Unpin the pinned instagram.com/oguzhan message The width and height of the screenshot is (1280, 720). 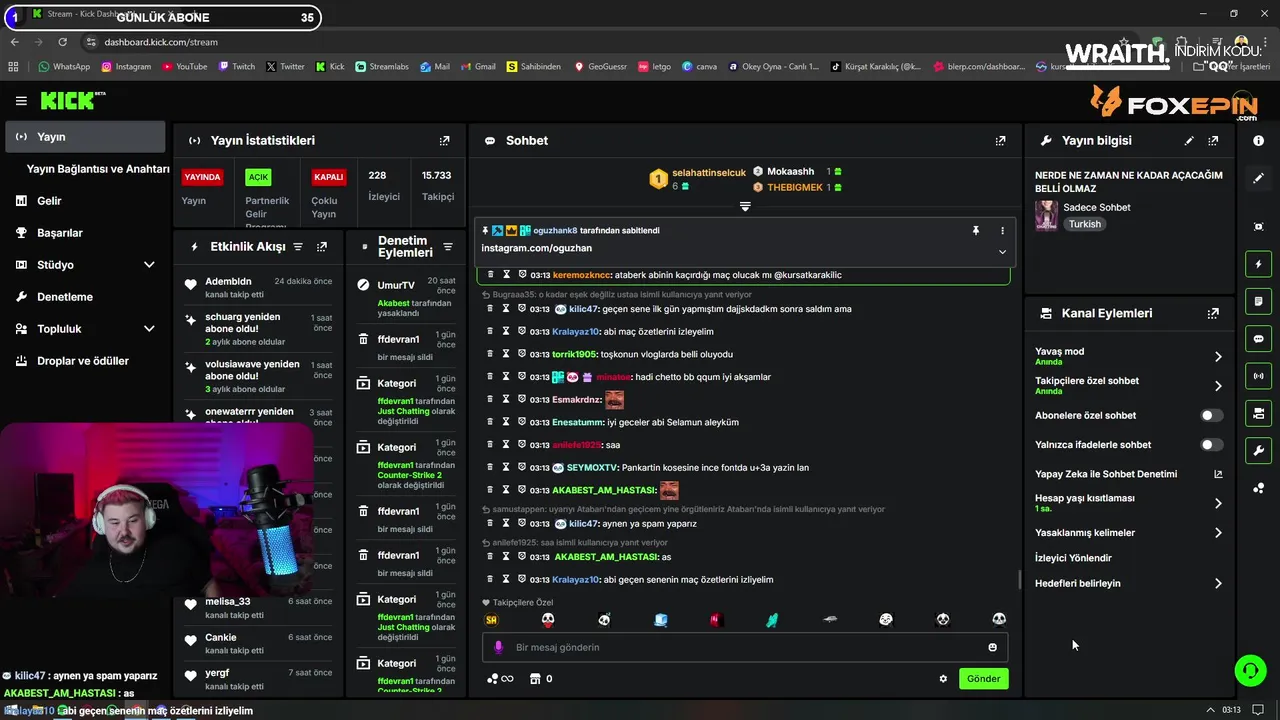point(976,230)
